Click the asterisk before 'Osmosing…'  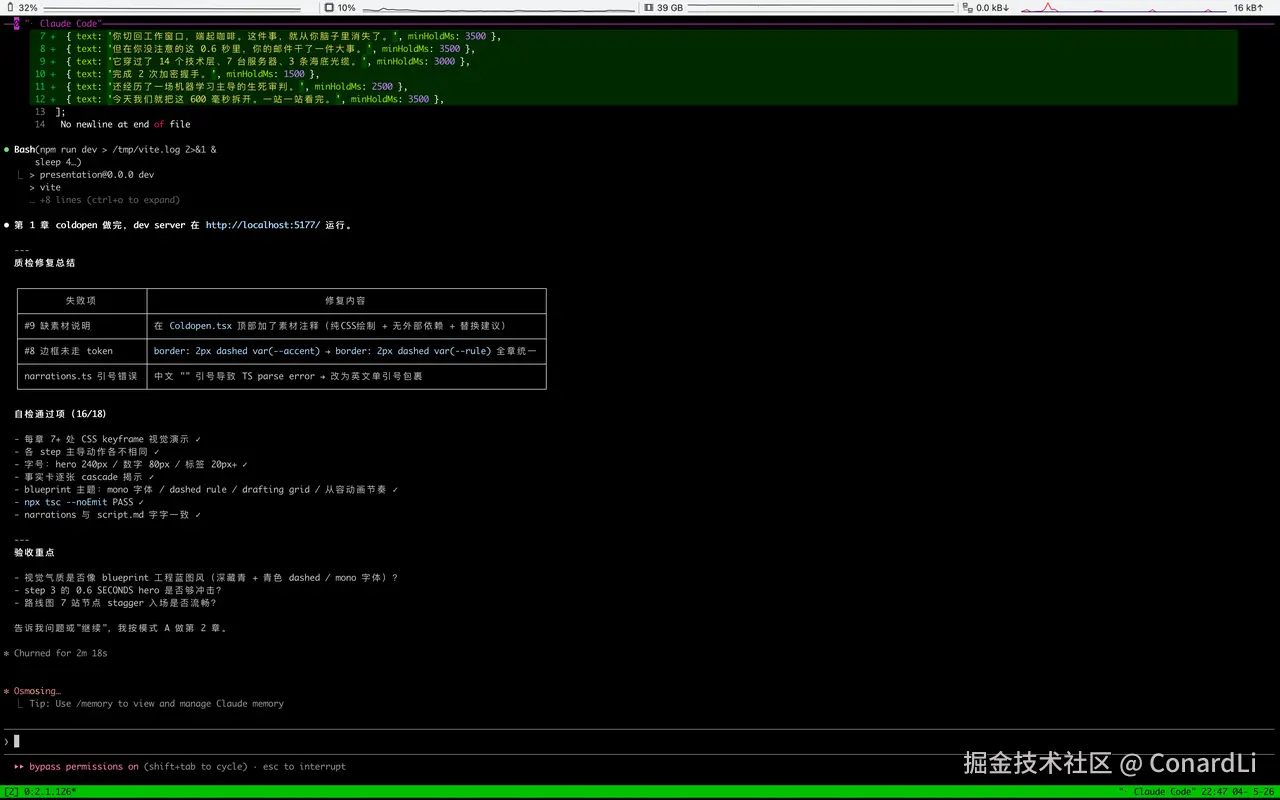point(6,691)
